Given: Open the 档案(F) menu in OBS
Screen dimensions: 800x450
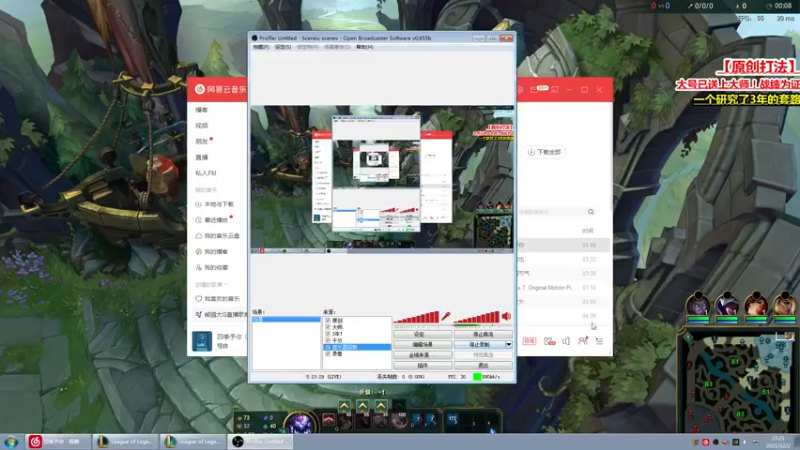Looking at the screenshot, I should coord(261,47).
